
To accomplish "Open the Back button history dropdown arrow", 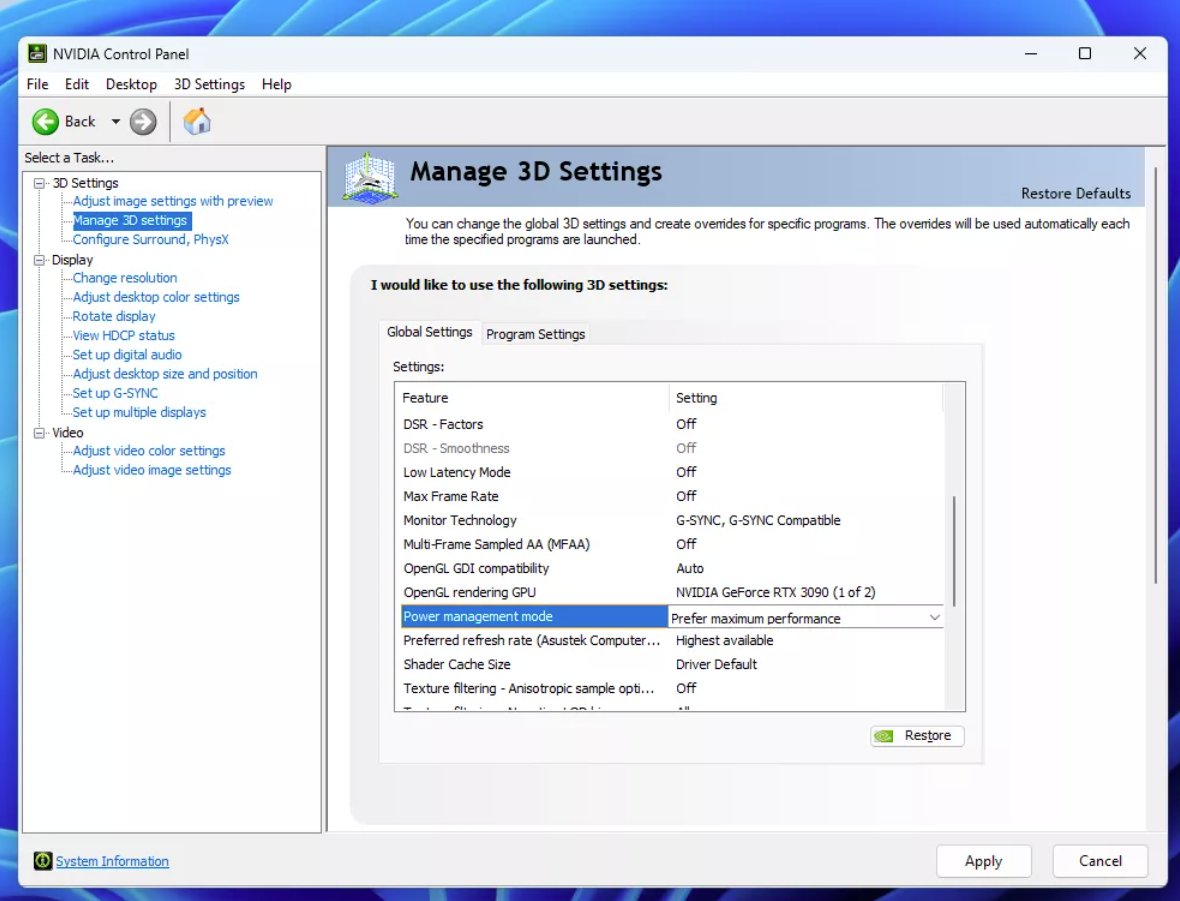I will 115,122.
